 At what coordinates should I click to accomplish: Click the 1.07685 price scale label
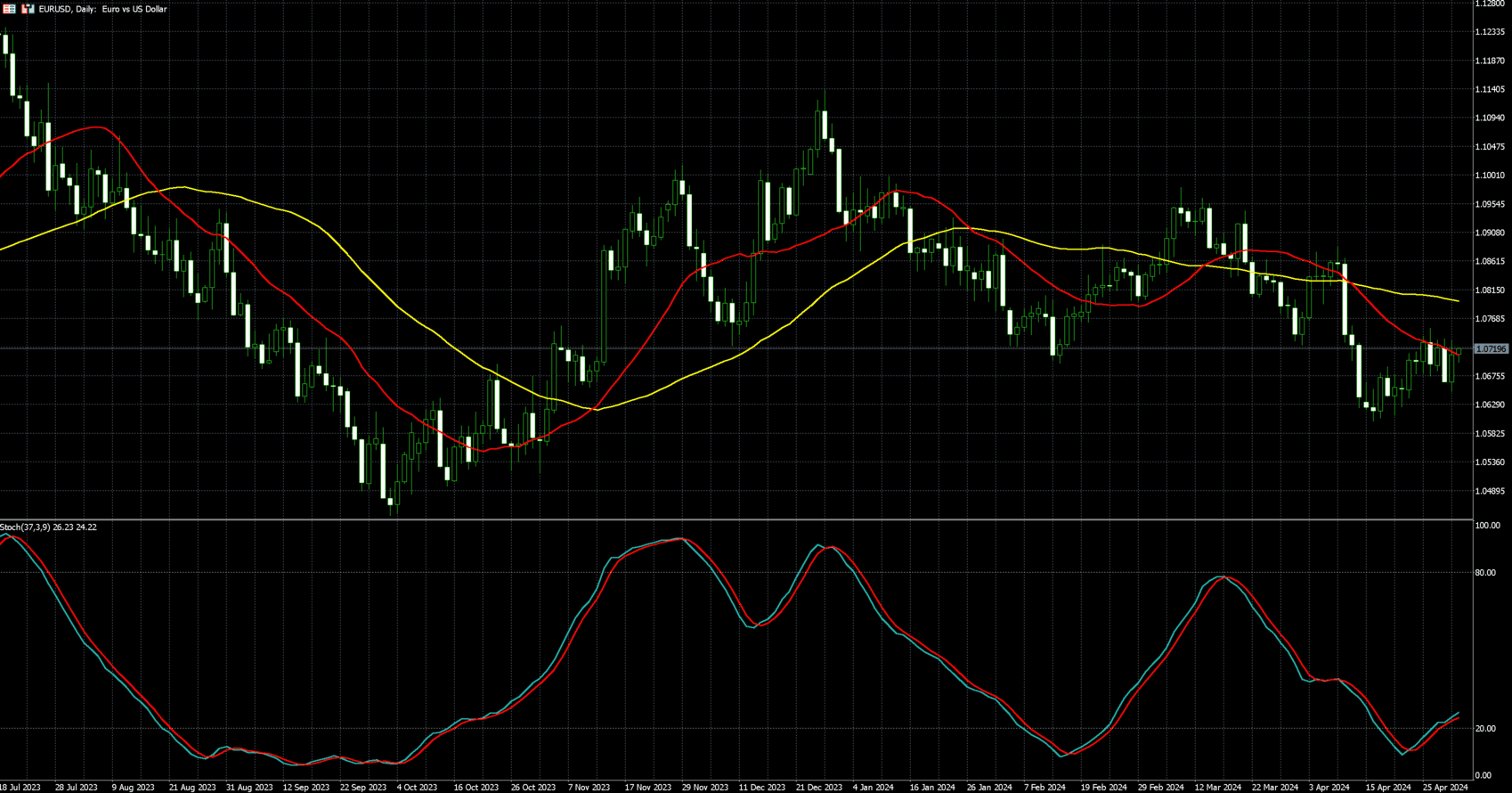click(x=1491, y=319)
